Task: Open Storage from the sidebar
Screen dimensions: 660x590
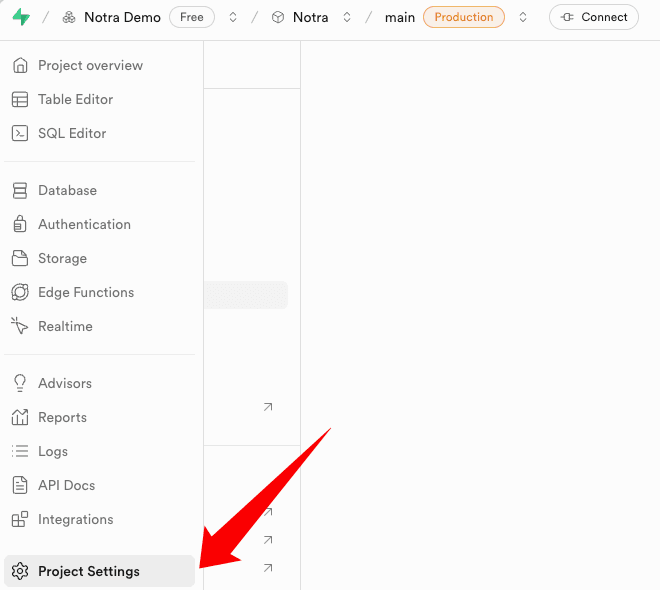Action: (x=62, y=259)
